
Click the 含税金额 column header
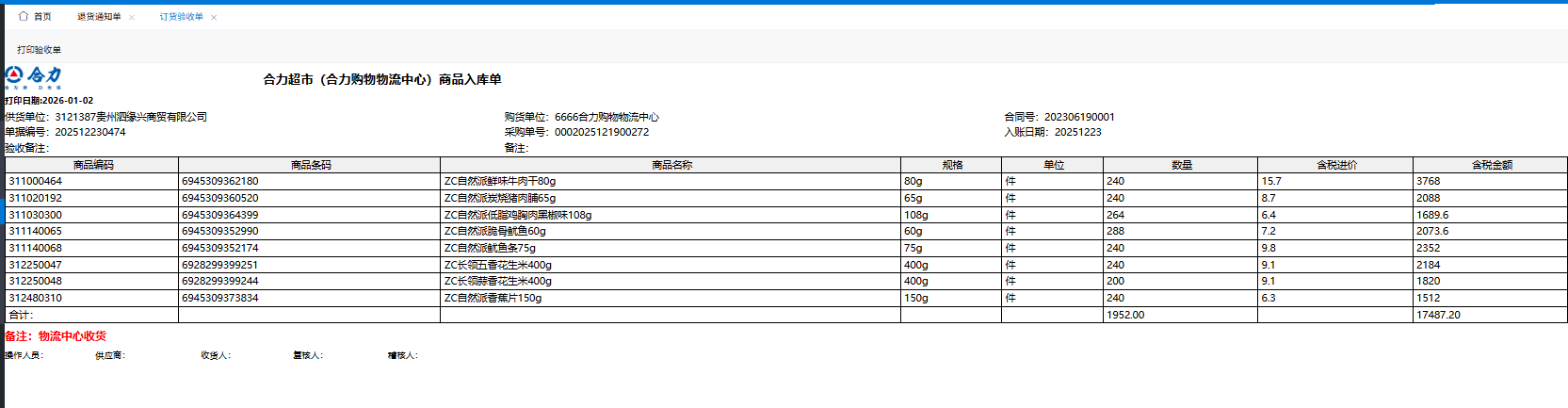click(1491, 165)
